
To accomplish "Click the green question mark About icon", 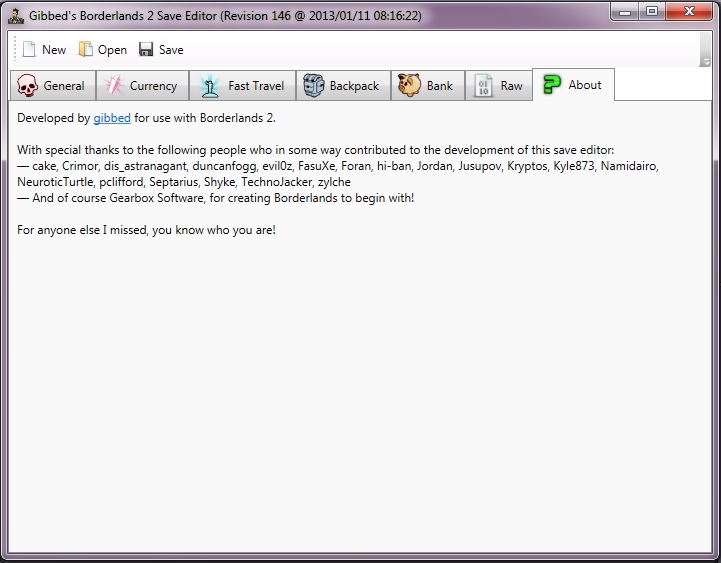I will tap(551, 85).
